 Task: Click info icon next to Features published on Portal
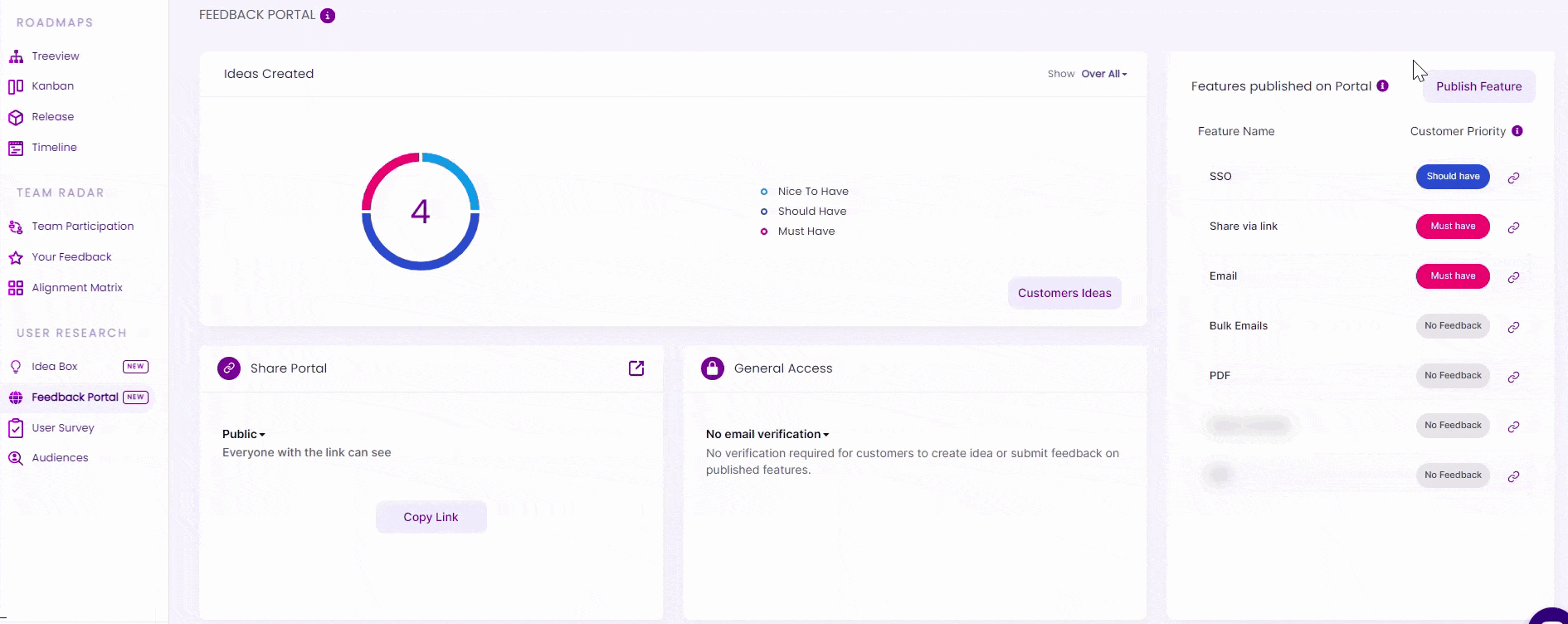coord(1382,85)
